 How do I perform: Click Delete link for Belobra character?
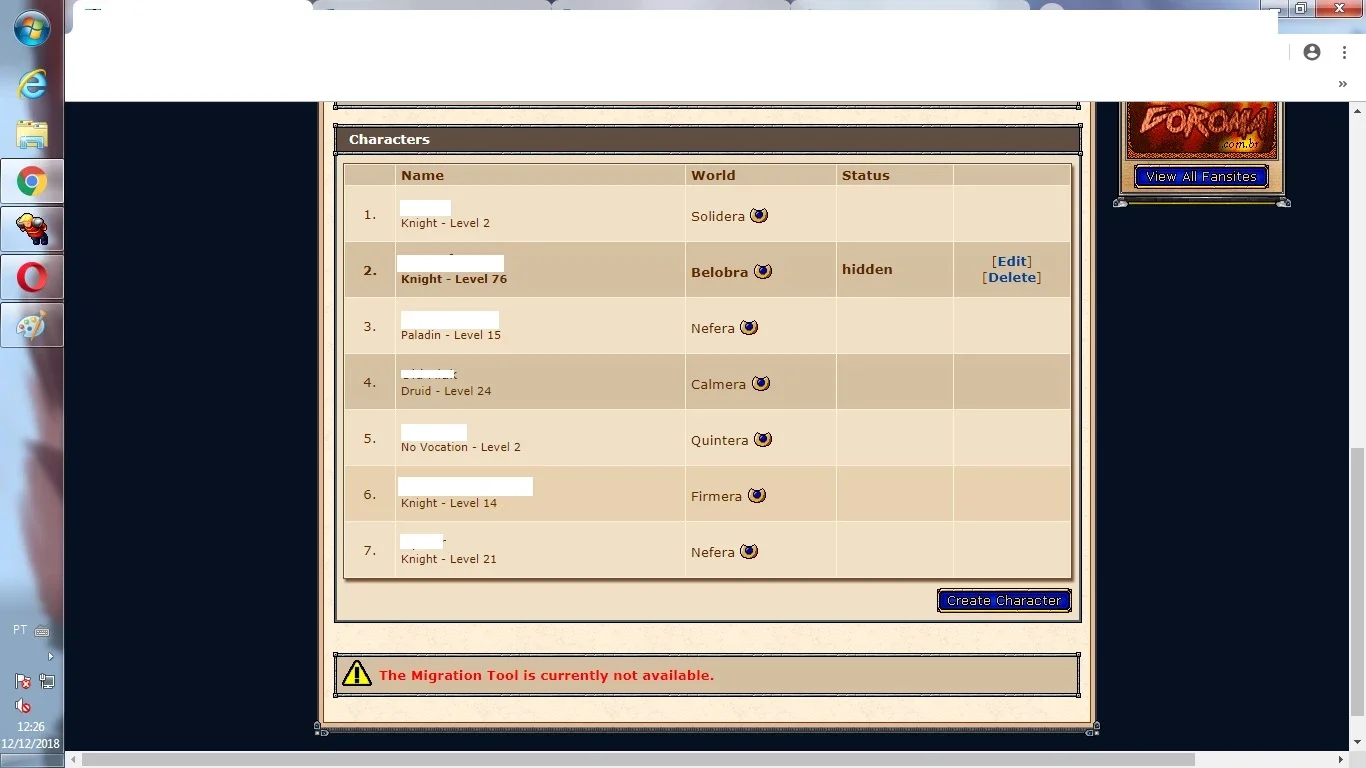[1012, 277]
